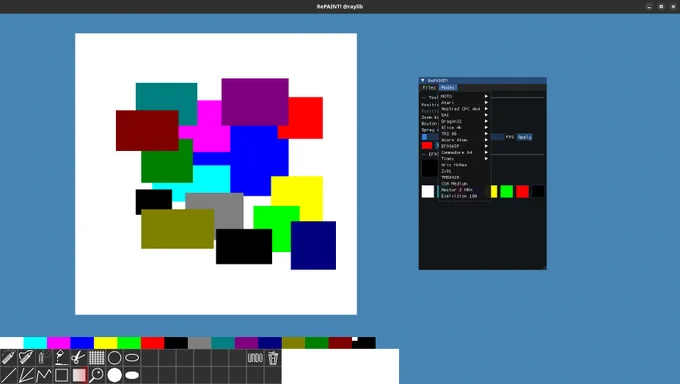Pick maroon from the bottom palette bar

point(340,343)
